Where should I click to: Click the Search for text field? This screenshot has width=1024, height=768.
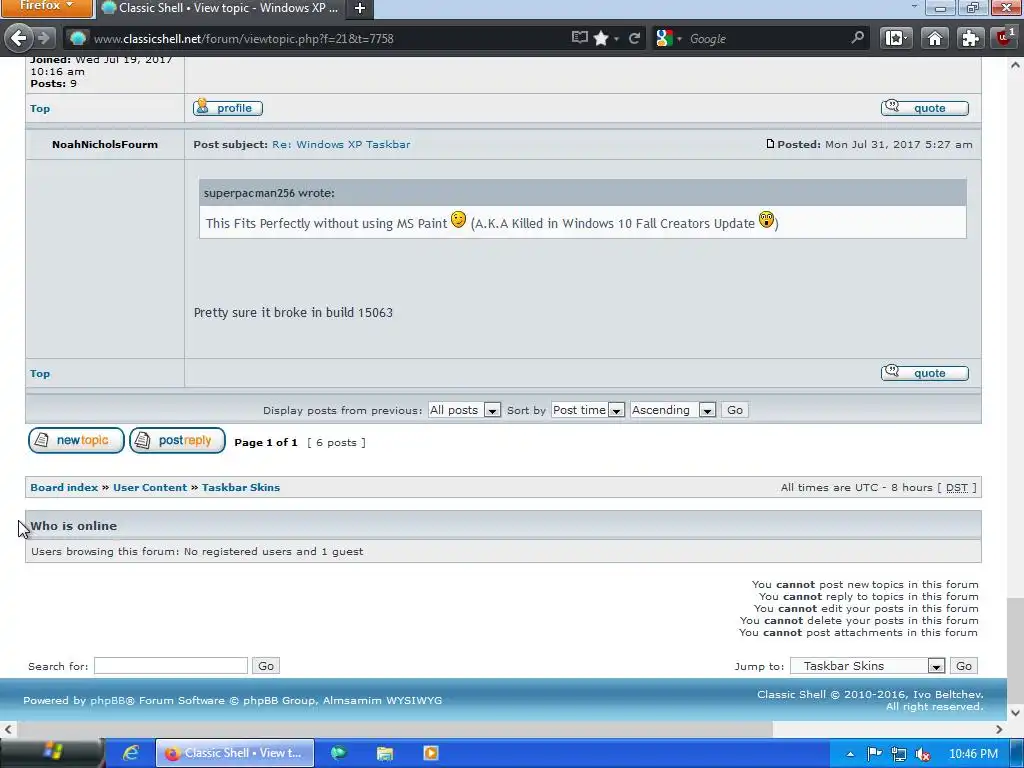pos(171,665)
